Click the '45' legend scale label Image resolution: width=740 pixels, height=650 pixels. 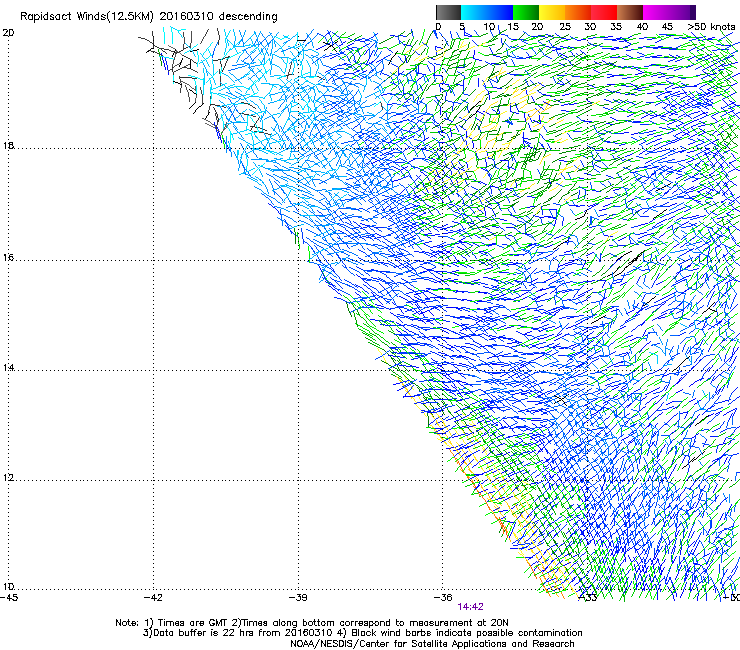pyautogui.click(x=667, y=27)
